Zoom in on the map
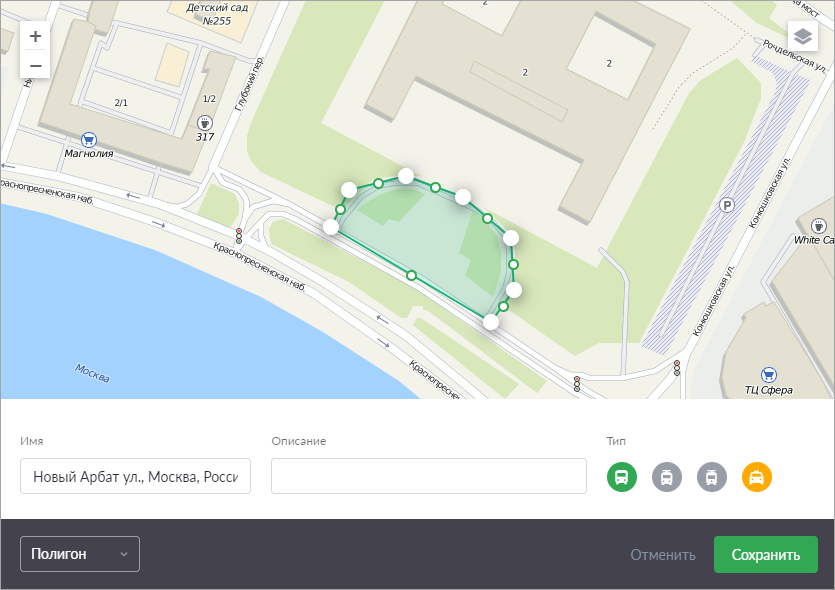The height and width of the screenshot is (590, 835). [x=35, y=37]
